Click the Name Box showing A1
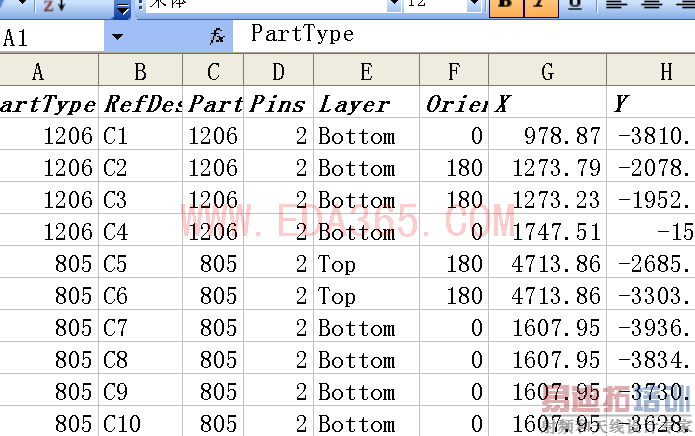The height and width of the screenshot is (436, 695). tap(52, 37)
